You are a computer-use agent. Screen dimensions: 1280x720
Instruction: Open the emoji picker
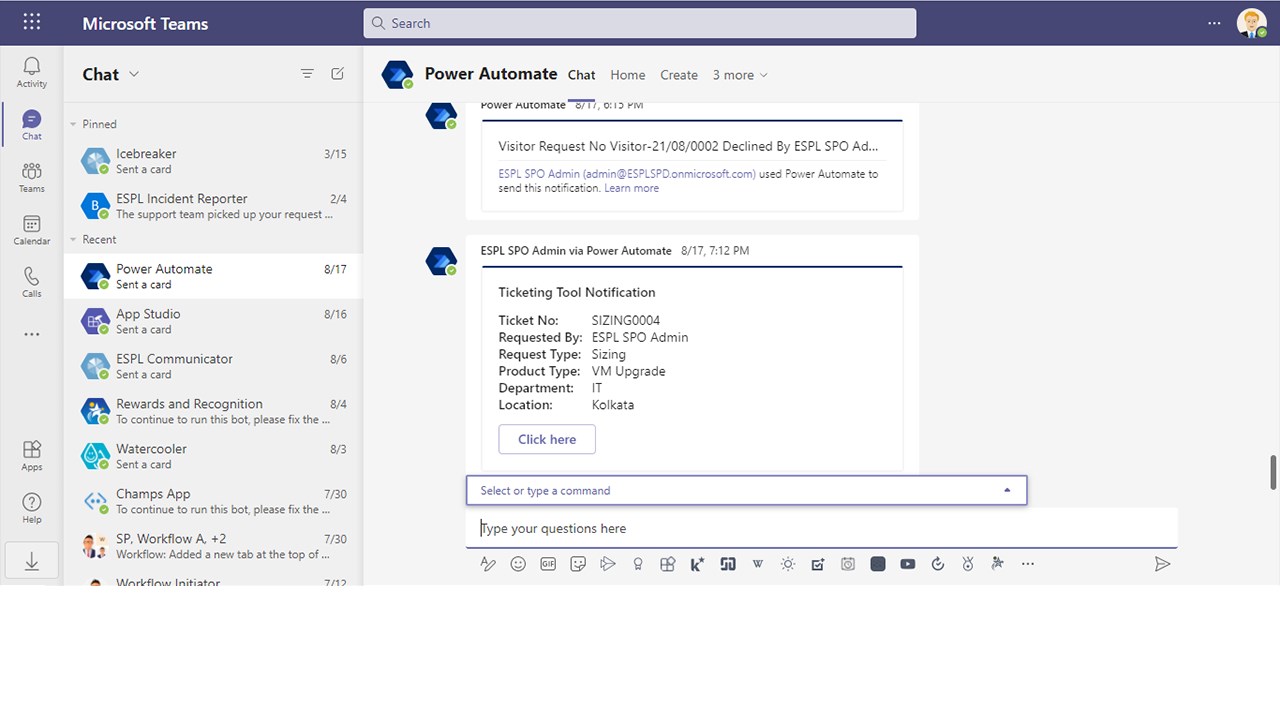tap(518, 564)
